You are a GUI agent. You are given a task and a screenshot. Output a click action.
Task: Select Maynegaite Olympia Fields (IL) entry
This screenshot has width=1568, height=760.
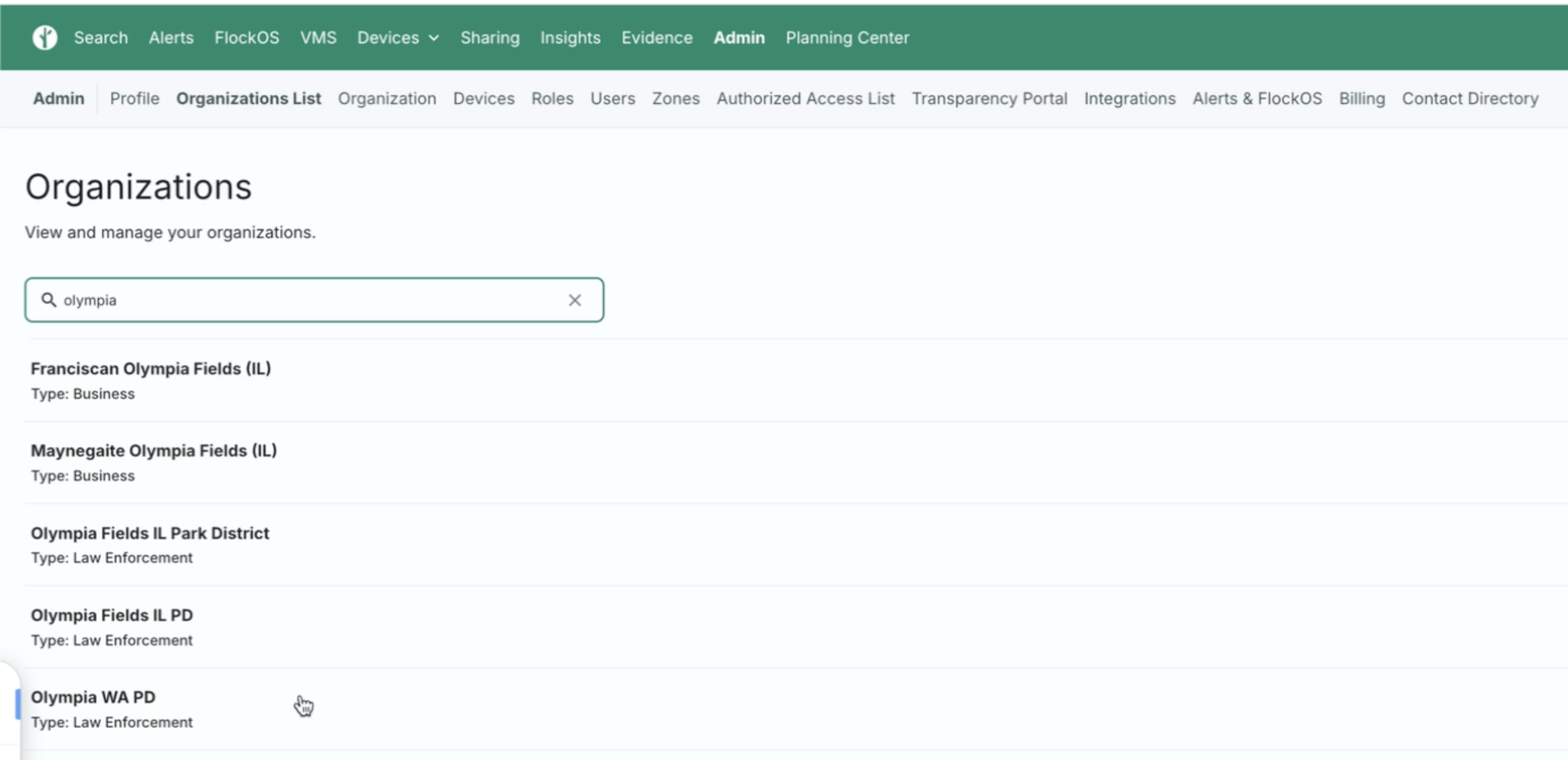click(x=154, y=450)
